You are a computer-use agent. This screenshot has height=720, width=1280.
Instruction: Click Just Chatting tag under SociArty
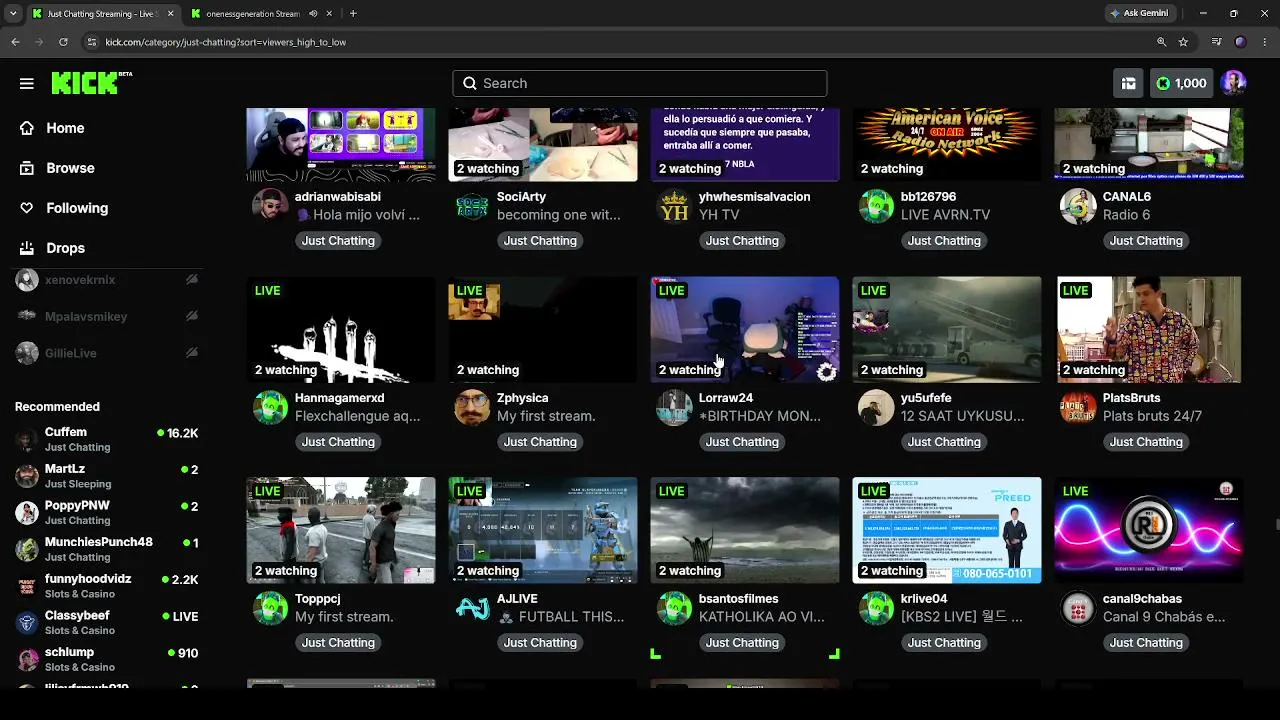[x=540, y=241]
